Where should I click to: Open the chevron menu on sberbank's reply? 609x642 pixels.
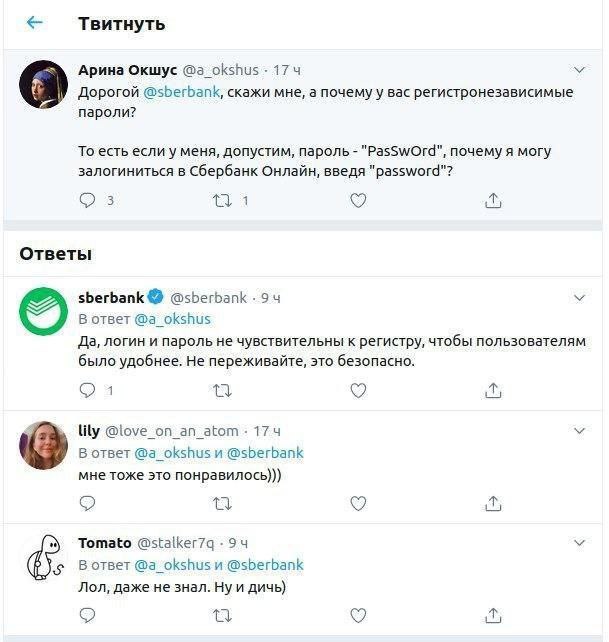(579, 298)
